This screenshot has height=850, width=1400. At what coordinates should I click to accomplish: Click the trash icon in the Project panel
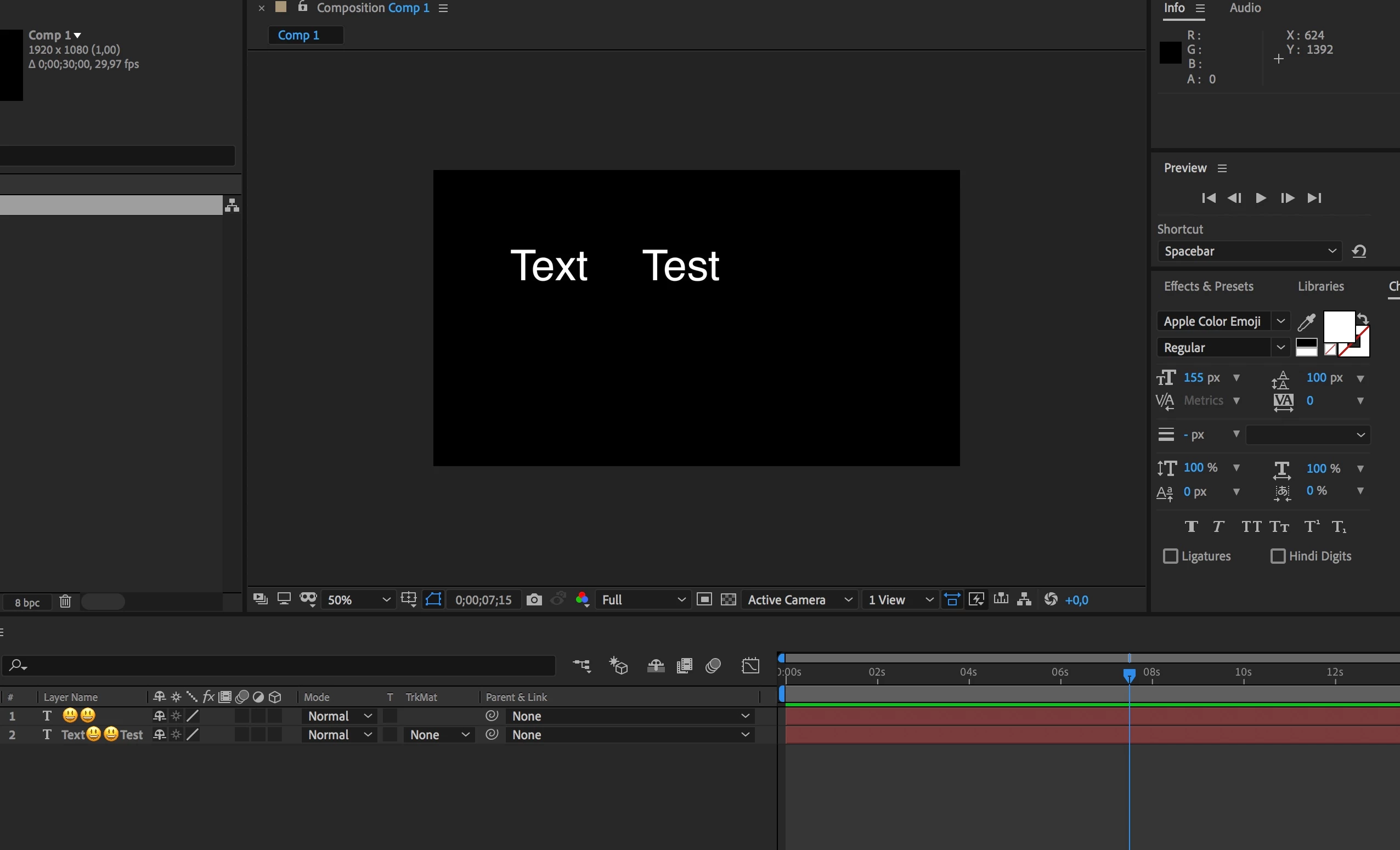coord(65,601)
